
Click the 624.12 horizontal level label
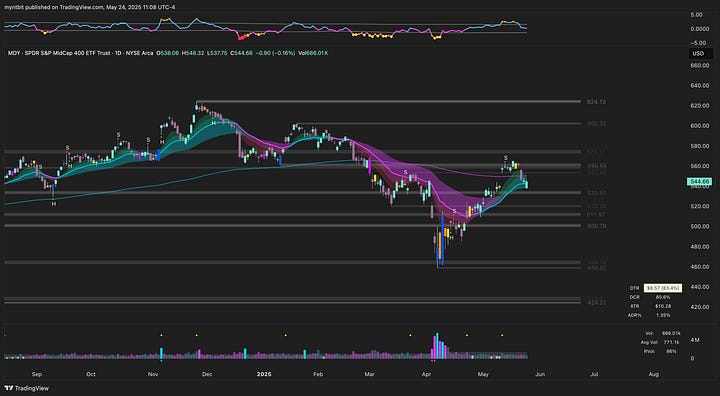[596, 102]
